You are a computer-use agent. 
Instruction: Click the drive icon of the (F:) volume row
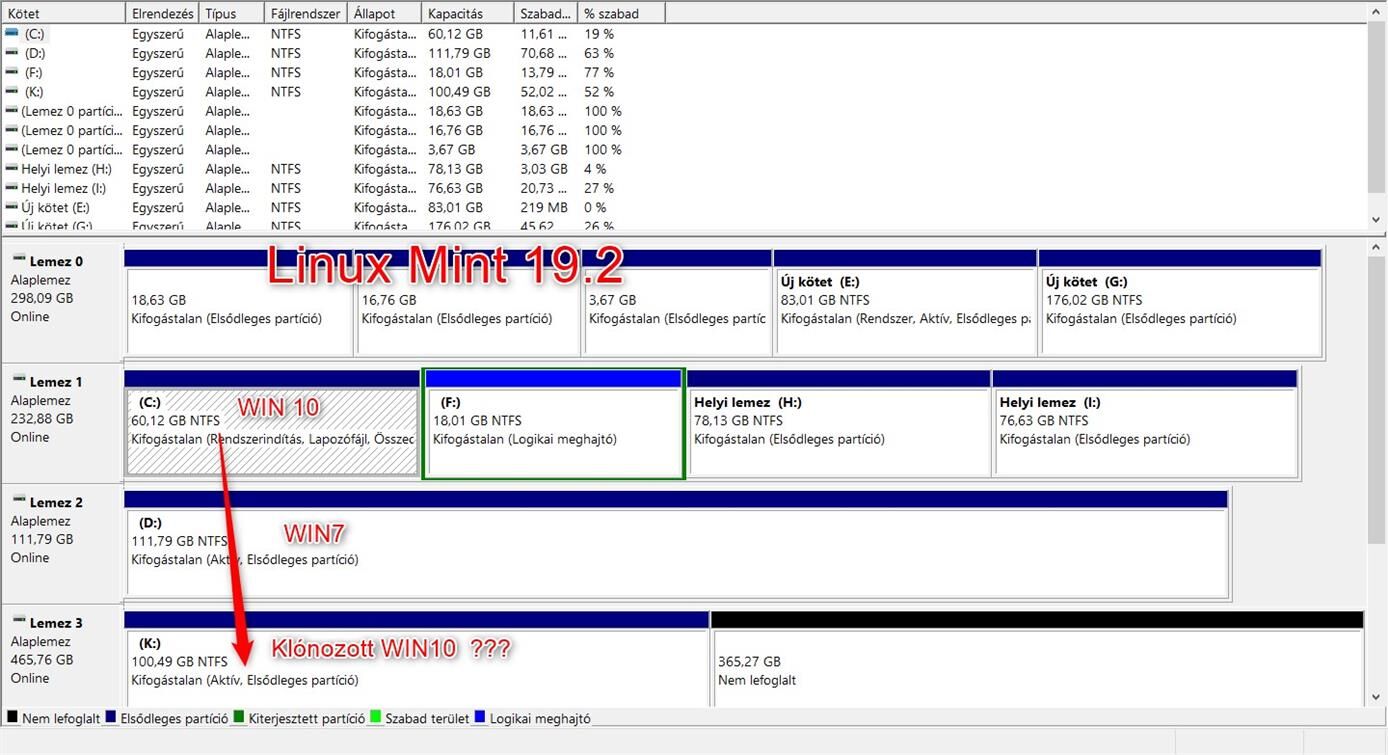[11, 72]
